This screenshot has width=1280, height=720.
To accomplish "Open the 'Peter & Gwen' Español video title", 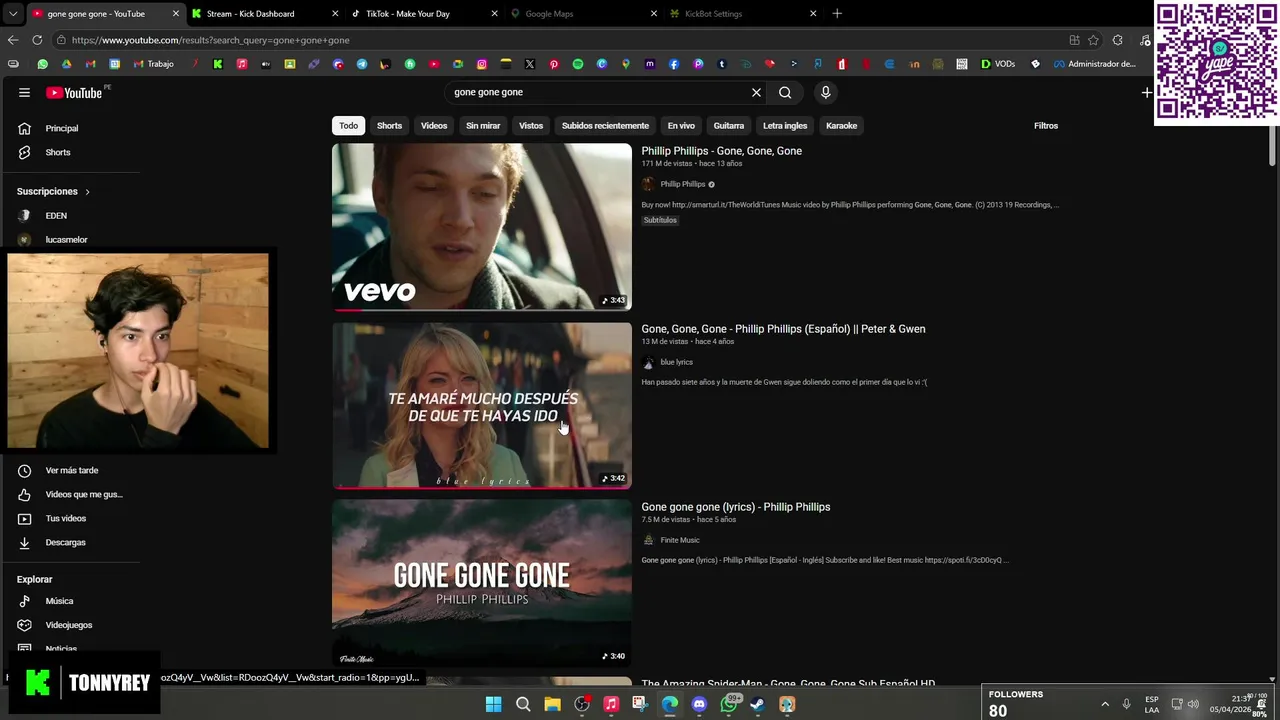I will pos(783,329).
